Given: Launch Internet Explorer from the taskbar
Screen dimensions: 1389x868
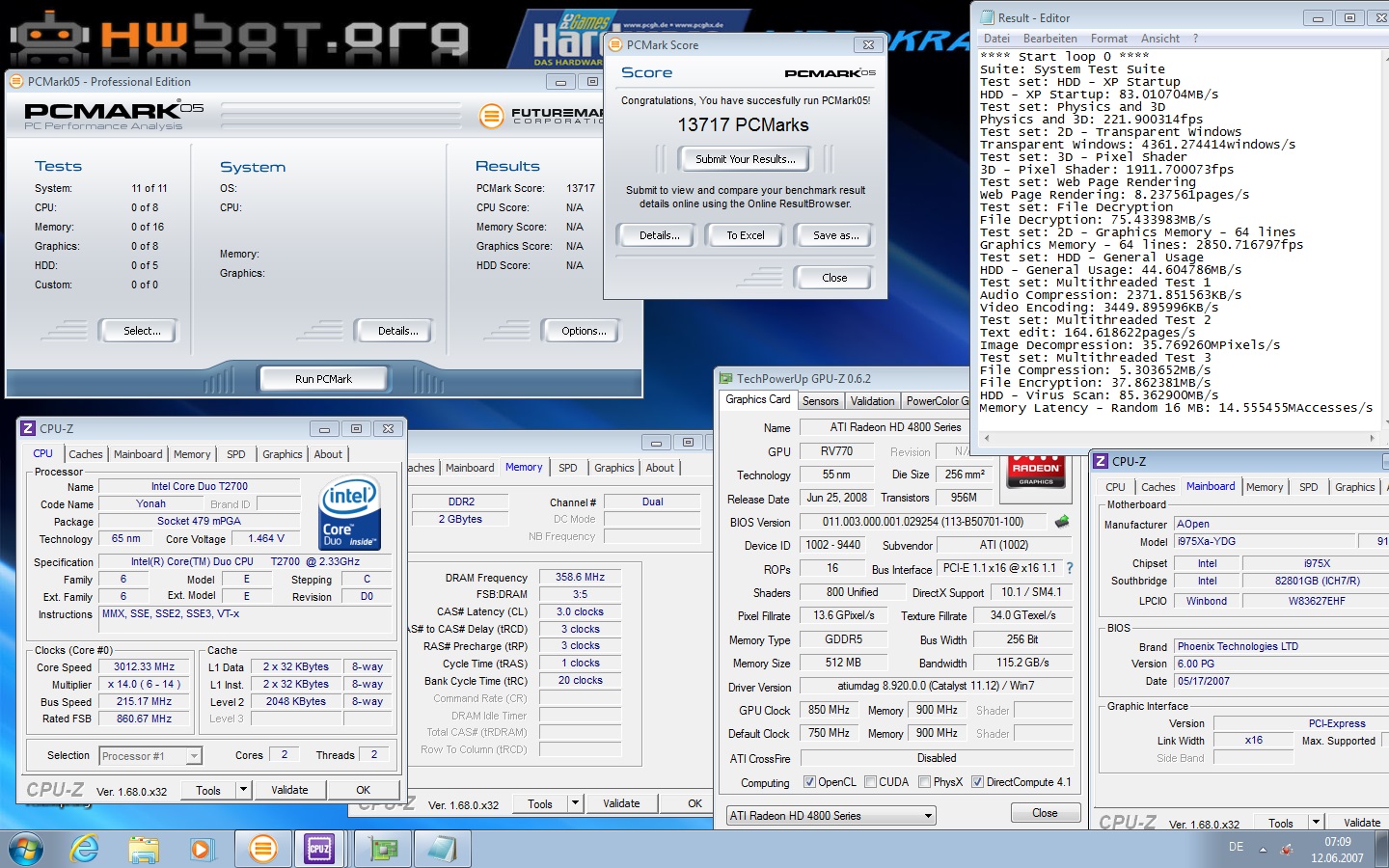Looking at the screenshot, I should point(85,849).
